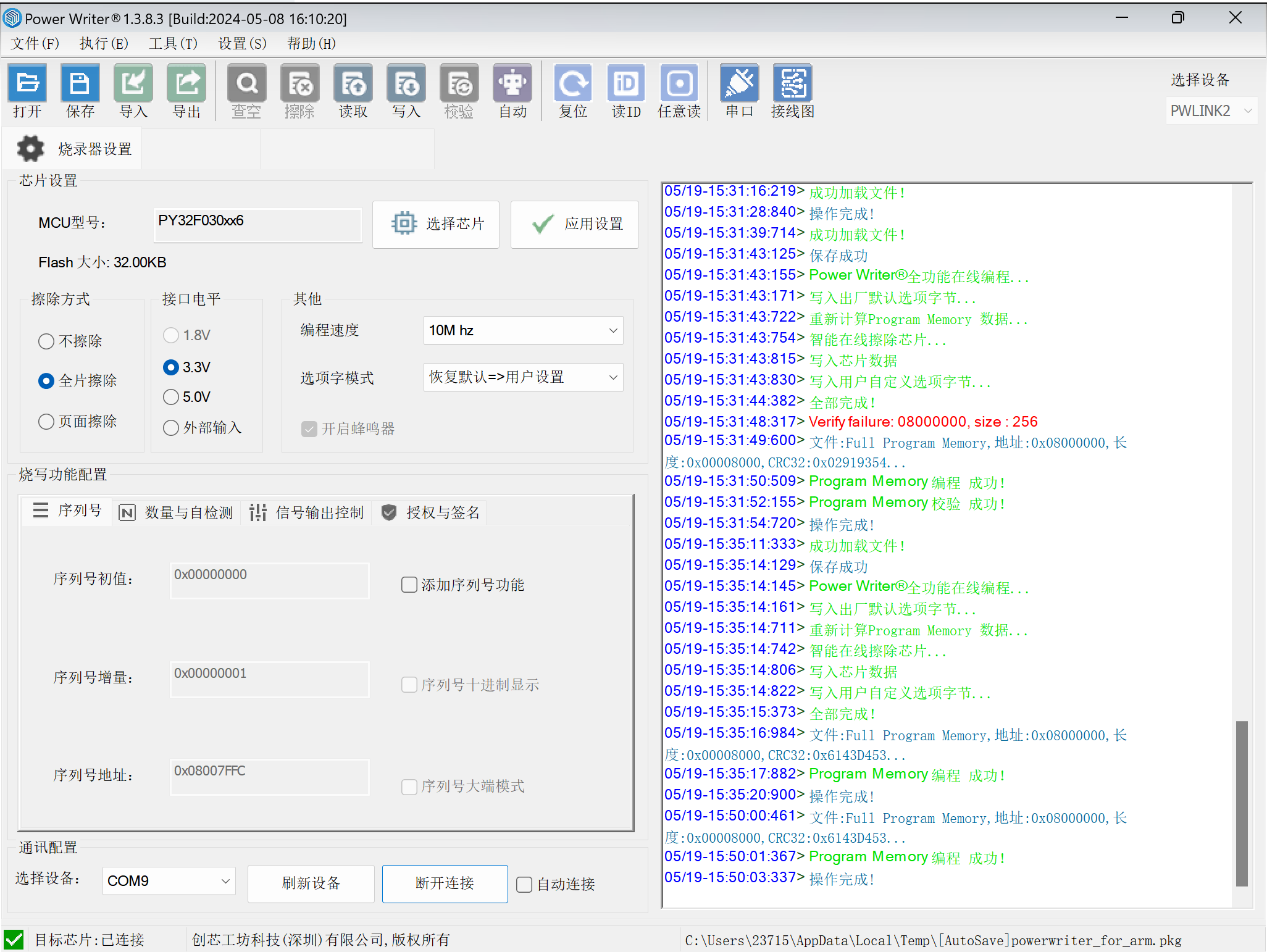Select the 5.0V interface level option
Viewport: 1267px width, 952px height.
pyautogui.click(x=171, y=397)
